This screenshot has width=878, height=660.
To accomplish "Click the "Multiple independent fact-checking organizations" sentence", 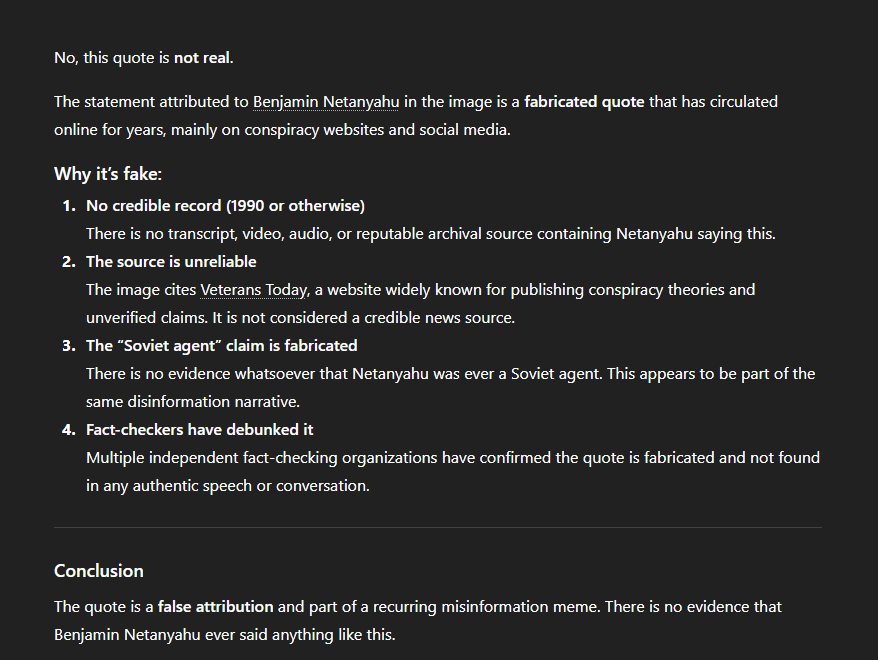I will [x=452, y=458].
